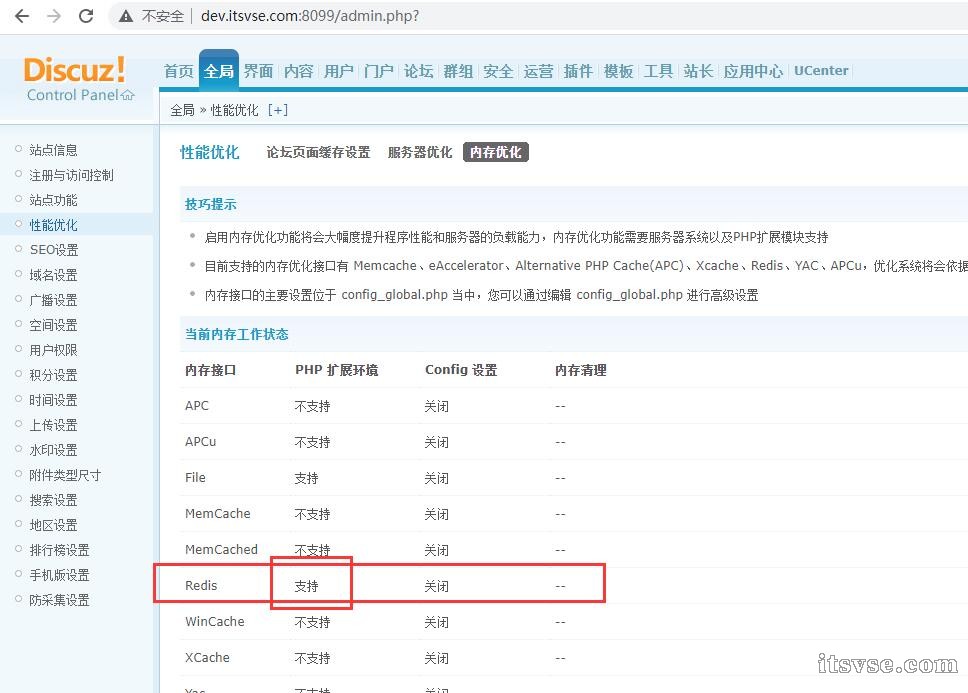Open the 论坛 top menu

(x=419, y=71)
